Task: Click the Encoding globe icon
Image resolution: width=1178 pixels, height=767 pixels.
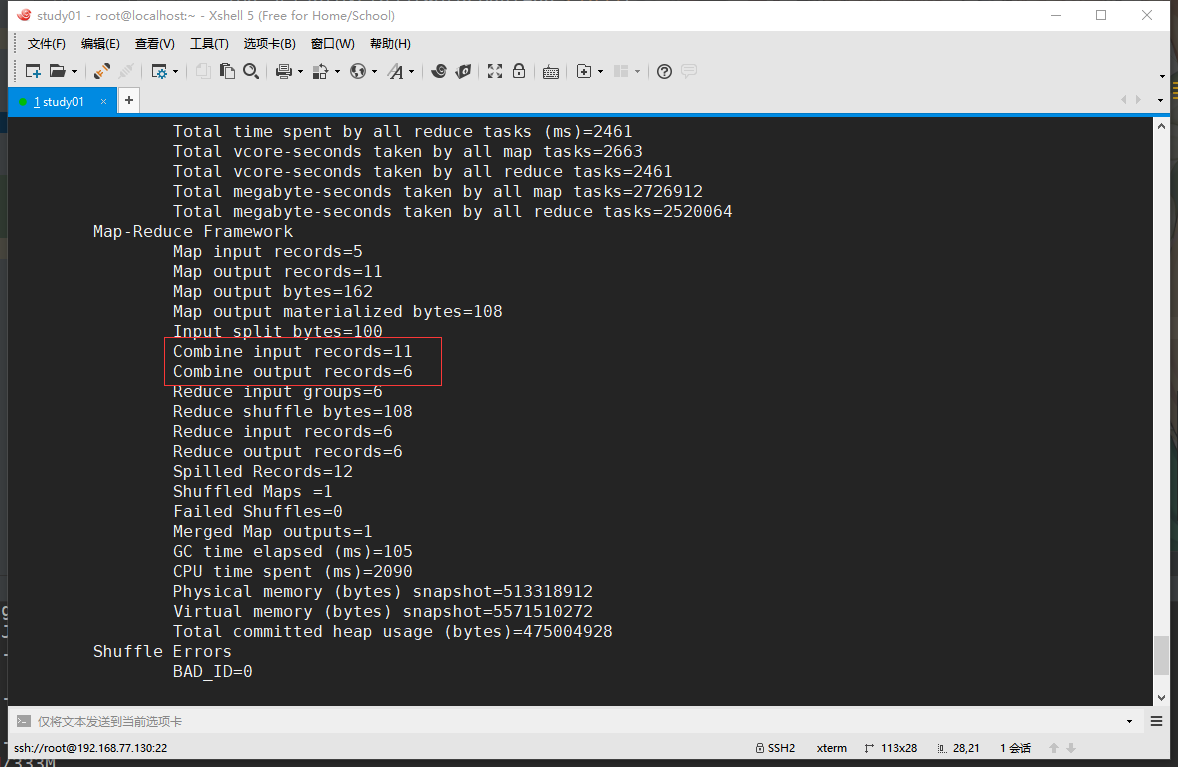Action: [358, 71]
